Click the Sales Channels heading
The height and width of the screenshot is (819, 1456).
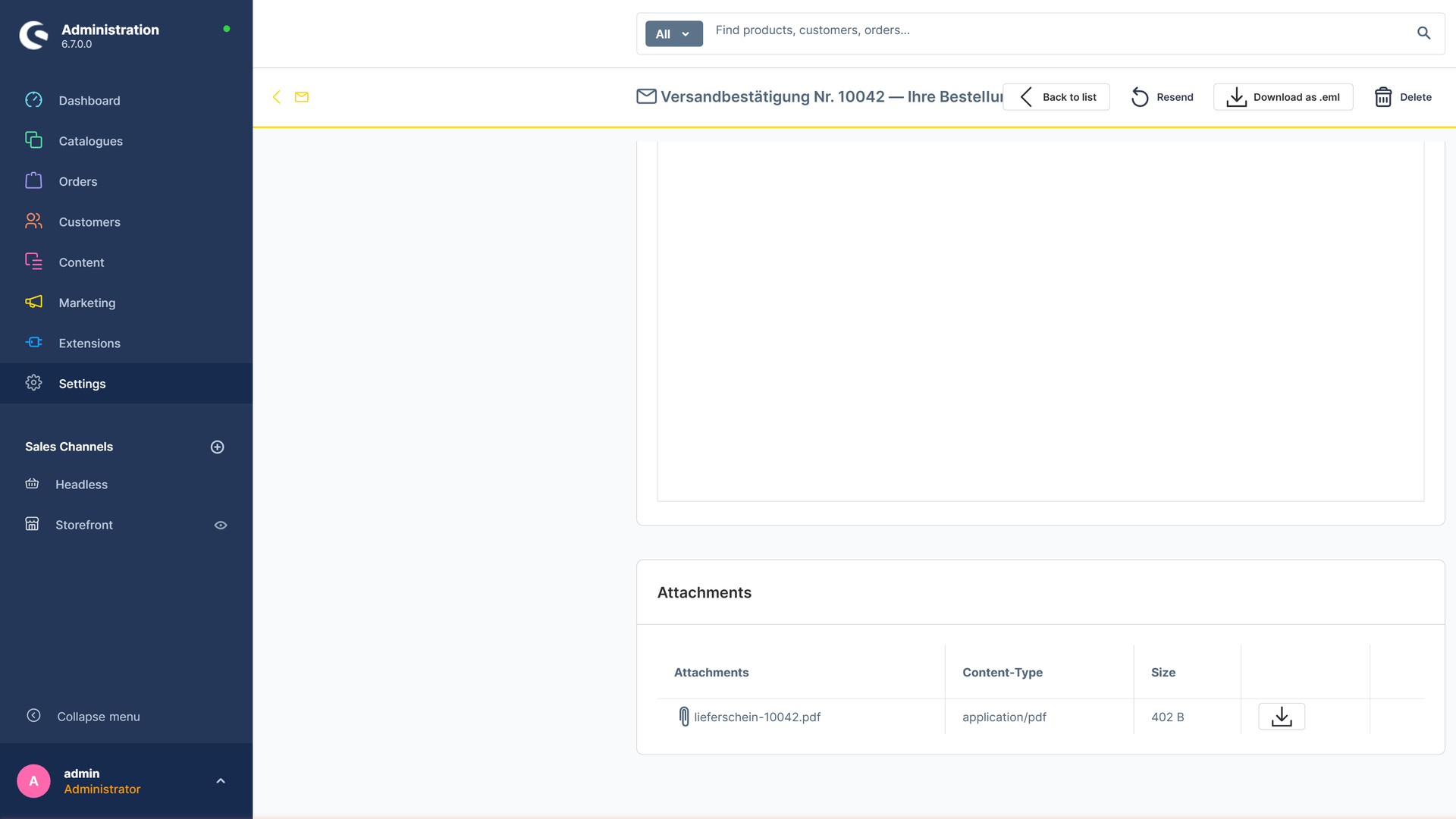pos(69,447)
